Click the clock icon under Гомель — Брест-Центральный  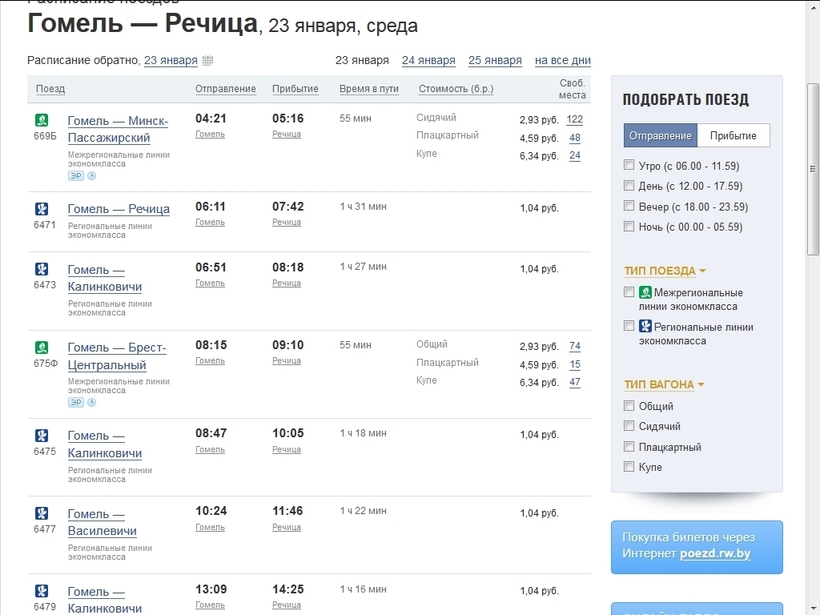pyautogui.click(x=92, y=401)
